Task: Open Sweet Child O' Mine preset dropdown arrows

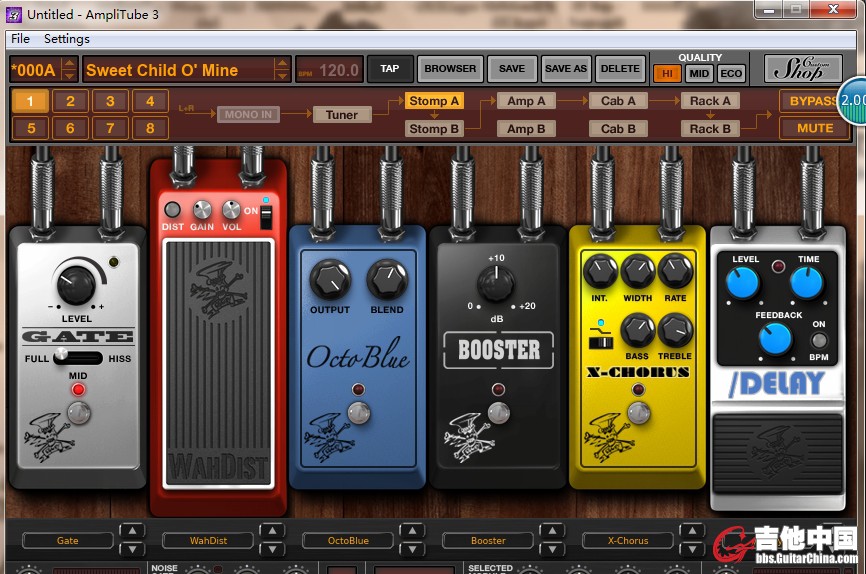Action: pyautogui.click(x=282, y=70)
